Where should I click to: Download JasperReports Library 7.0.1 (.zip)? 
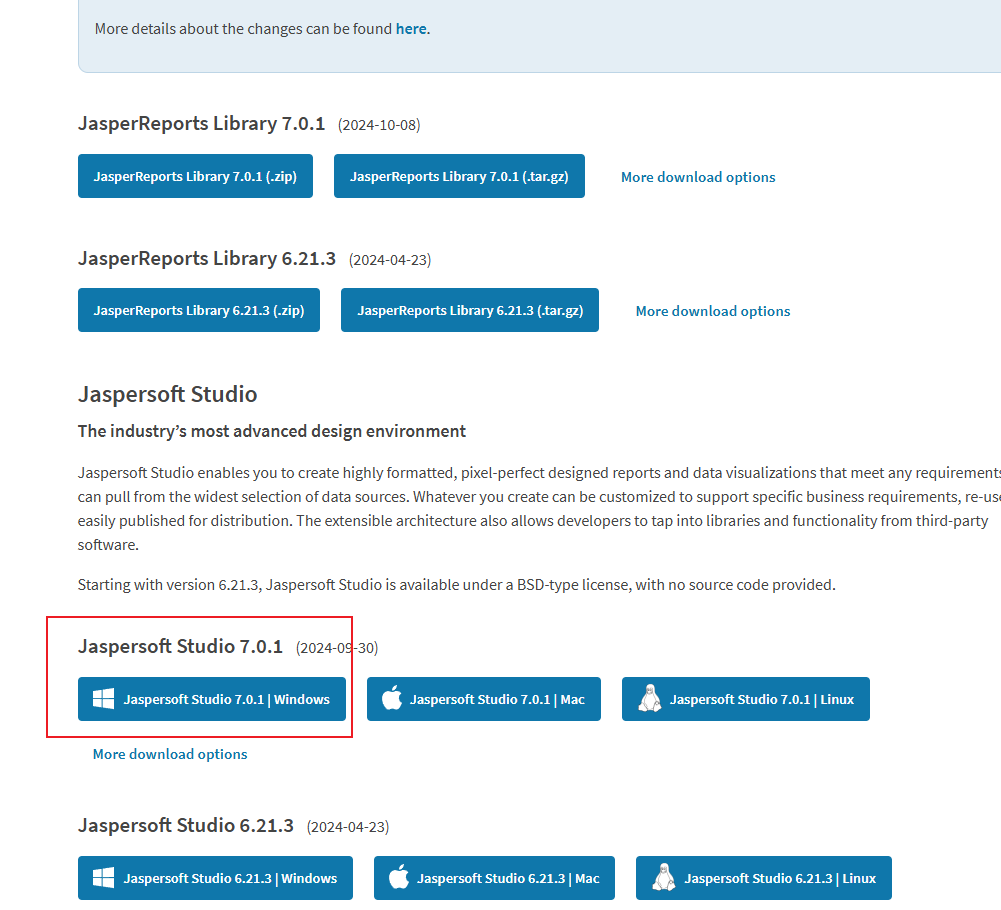point(195,176)
